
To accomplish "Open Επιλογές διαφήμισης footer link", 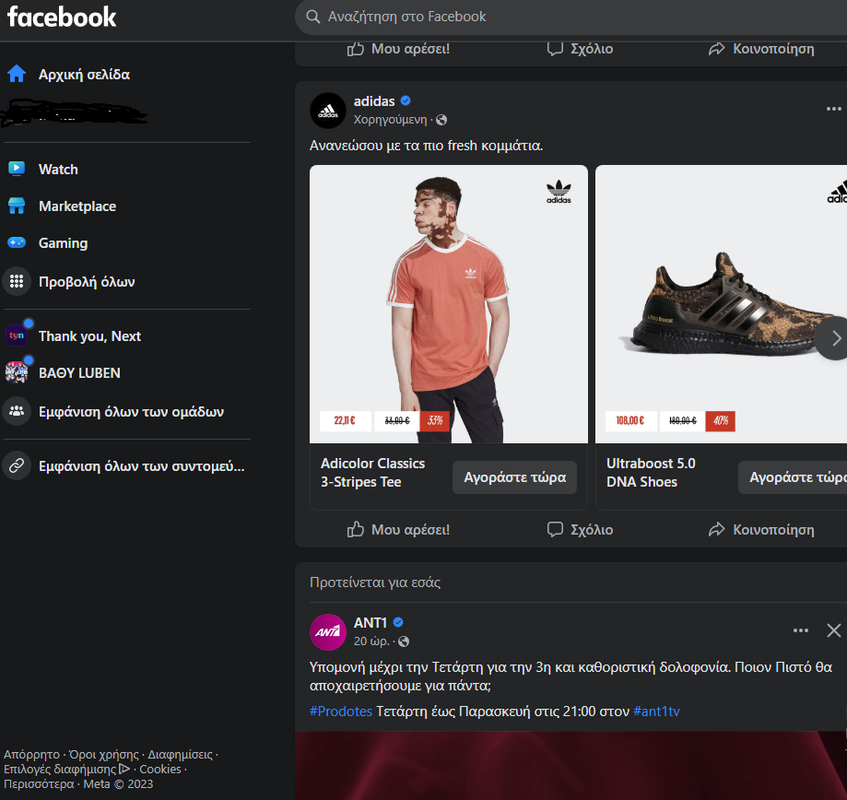I will tap(67, 769).
